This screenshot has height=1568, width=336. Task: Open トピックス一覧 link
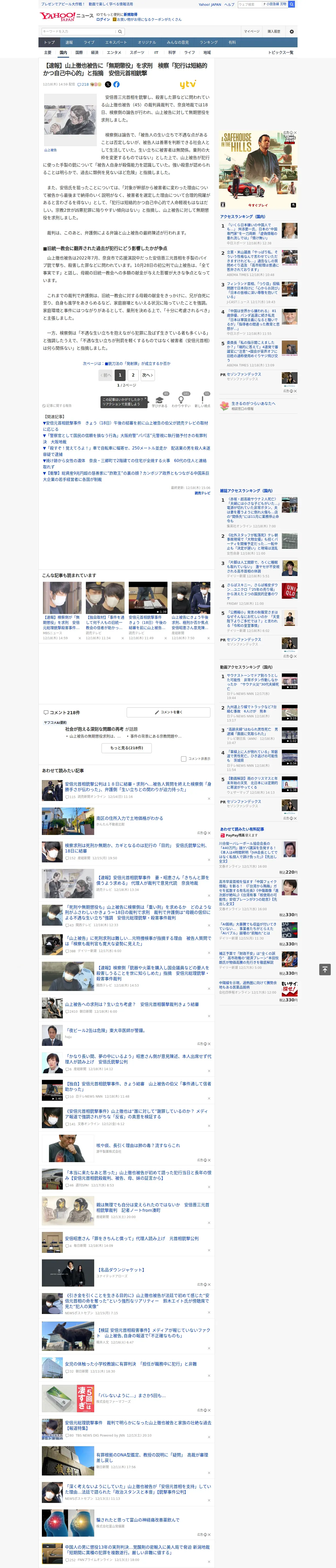(x=281, y=52)
